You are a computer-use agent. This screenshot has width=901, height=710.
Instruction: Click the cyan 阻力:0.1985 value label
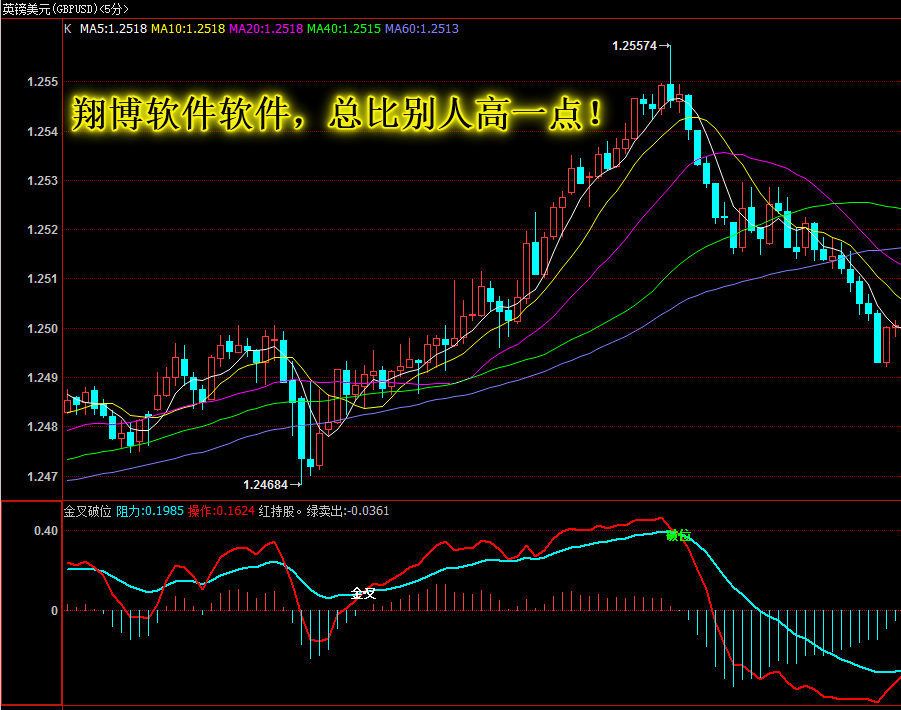(150, 511)
